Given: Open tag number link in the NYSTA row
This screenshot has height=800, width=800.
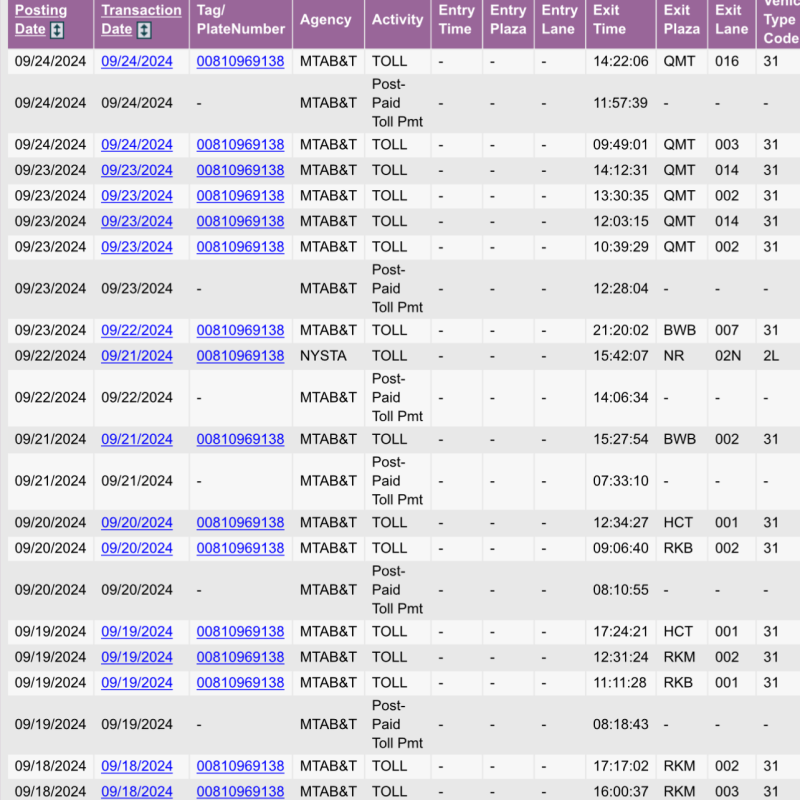Looking at the screenshot, I should click(240, 356).
